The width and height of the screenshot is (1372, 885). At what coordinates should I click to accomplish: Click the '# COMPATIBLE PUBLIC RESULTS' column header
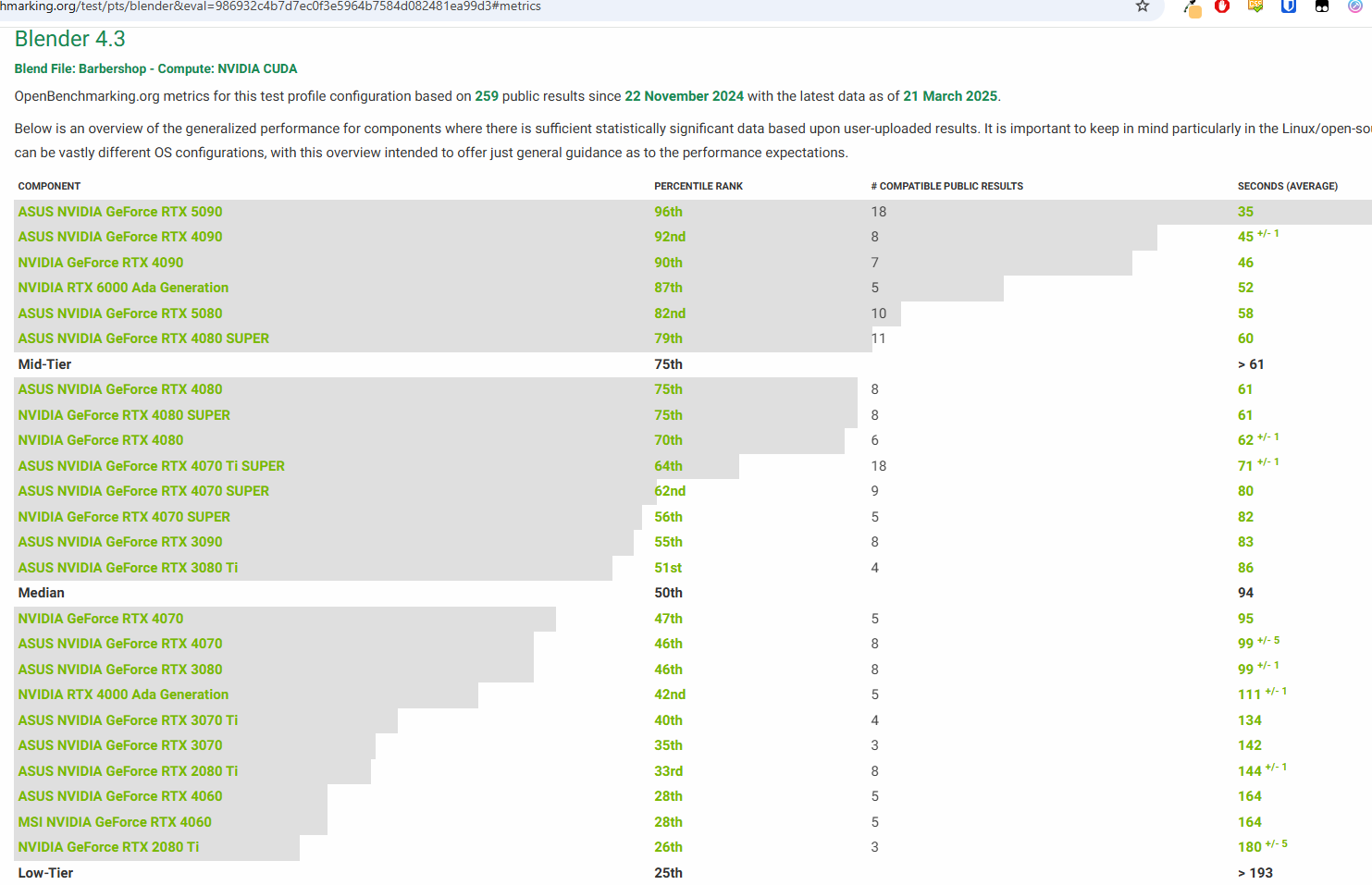946,186
